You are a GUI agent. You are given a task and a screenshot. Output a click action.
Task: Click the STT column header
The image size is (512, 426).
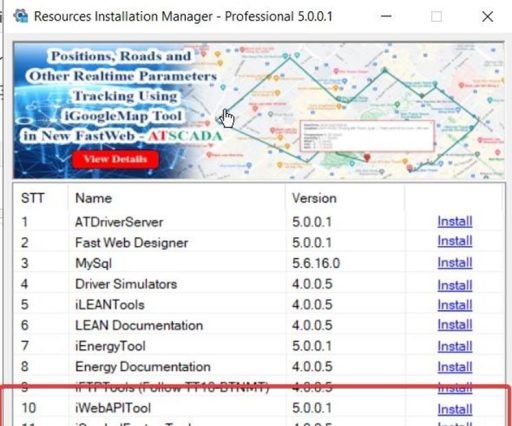32,198
